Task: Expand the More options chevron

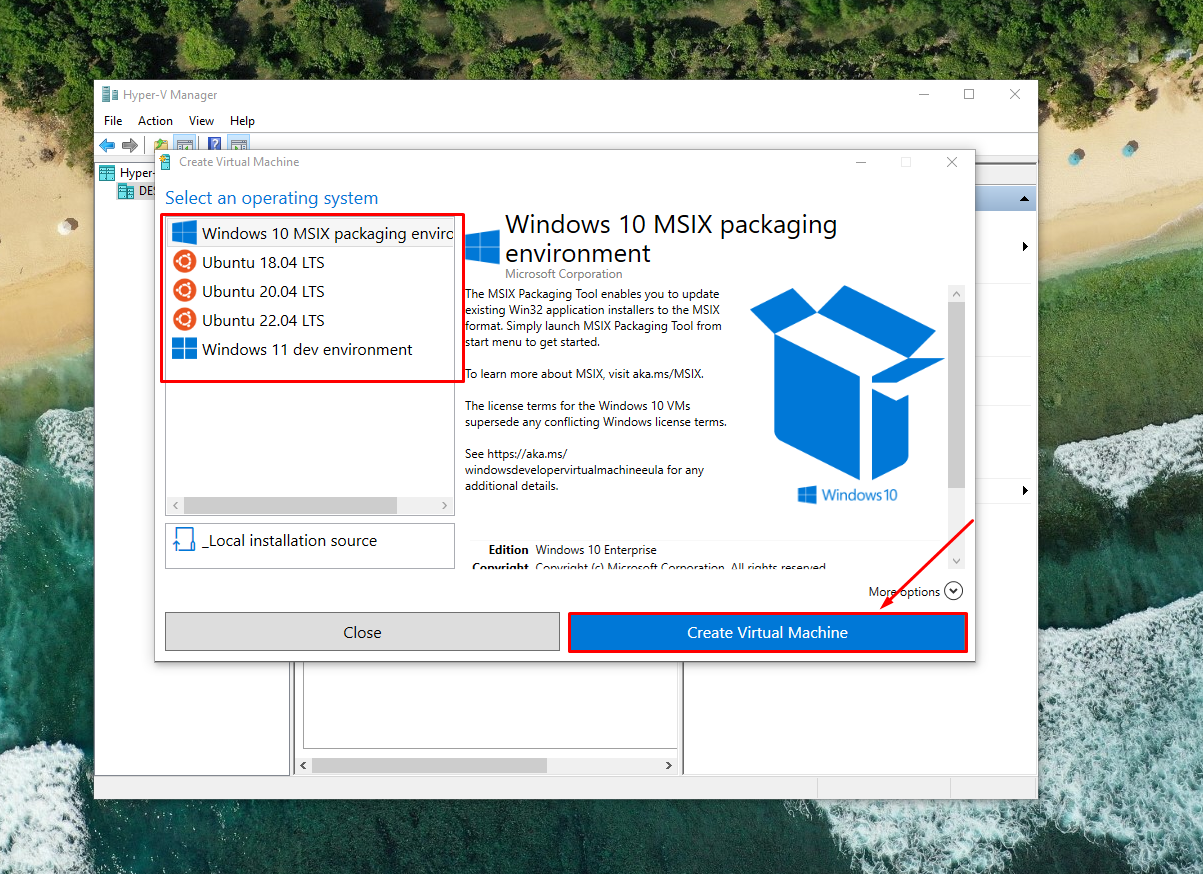Action: (953, 592)
